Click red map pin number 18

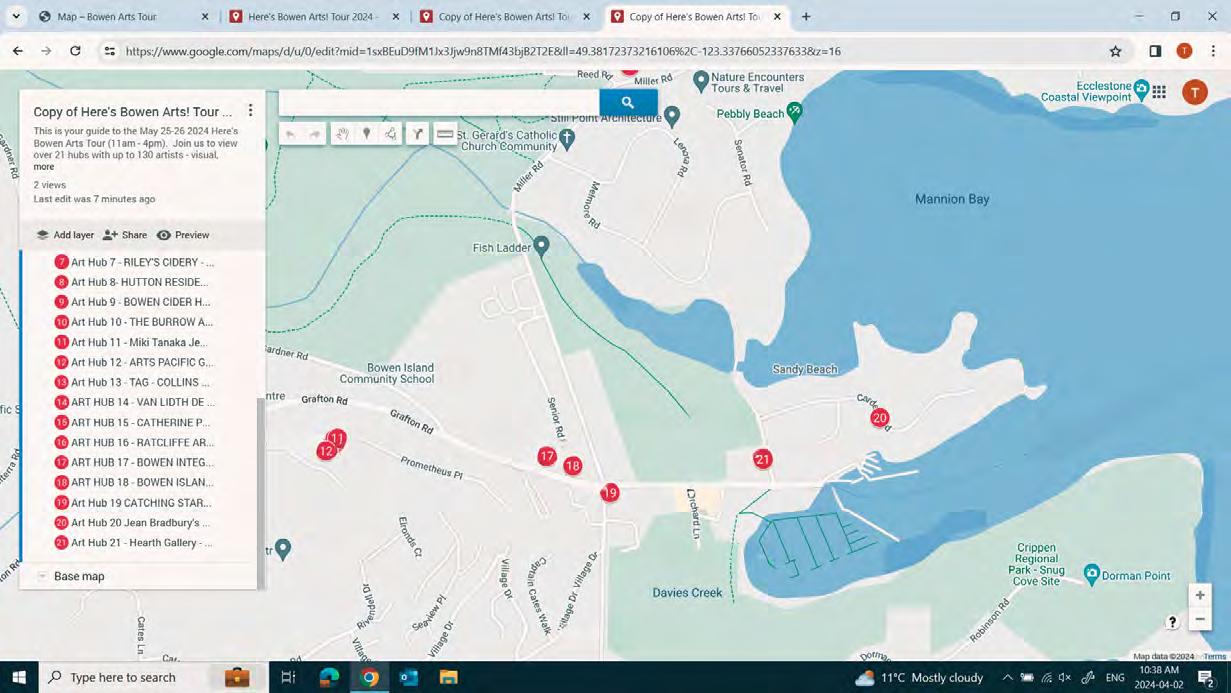(572, 465)
